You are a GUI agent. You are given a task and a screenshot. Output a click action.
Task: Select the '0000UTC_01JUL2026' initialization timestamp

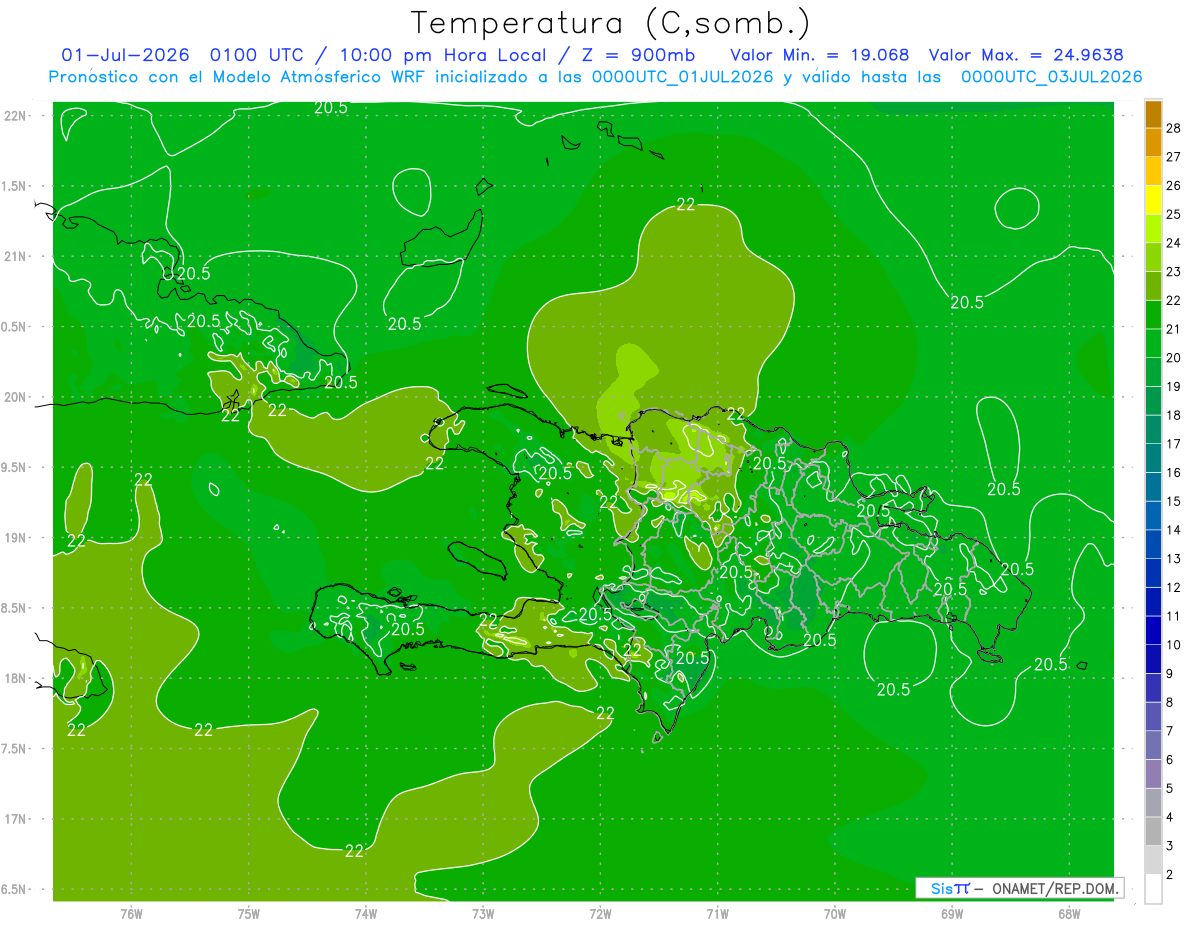point(683,77)
